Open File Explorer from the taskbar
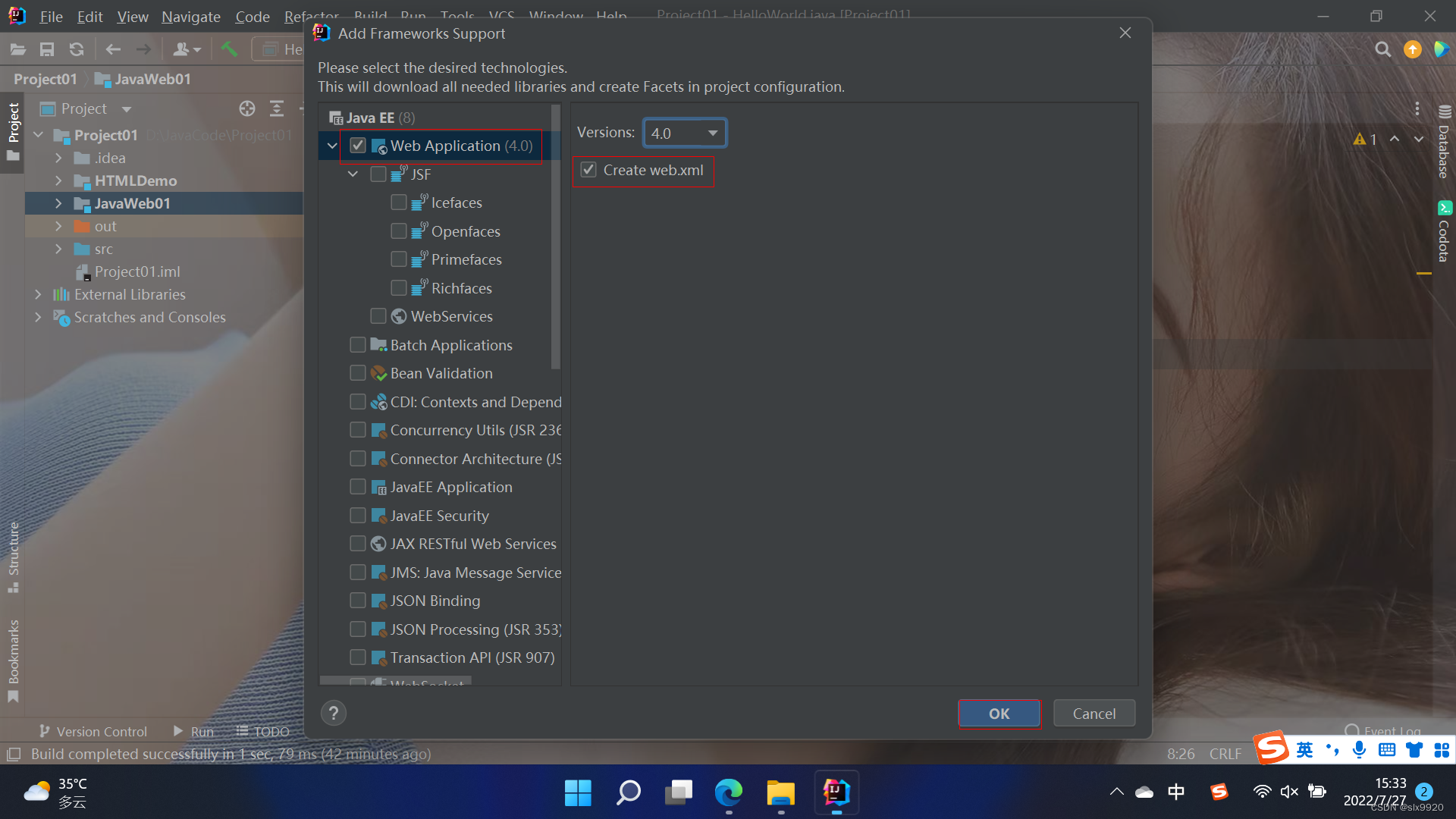 780,793
